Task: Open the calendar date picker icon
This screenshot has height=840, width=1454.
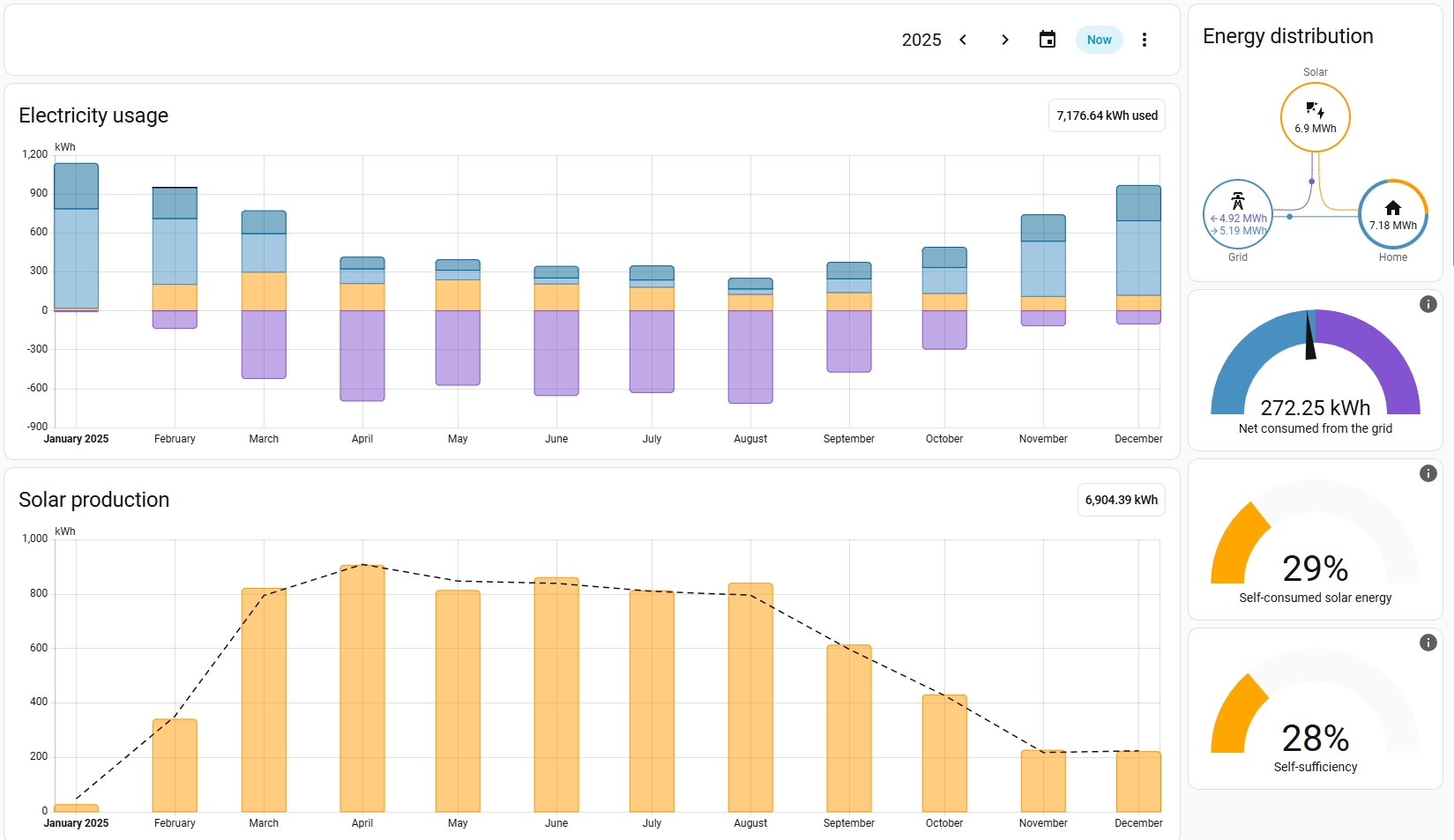Action: 1047,40
